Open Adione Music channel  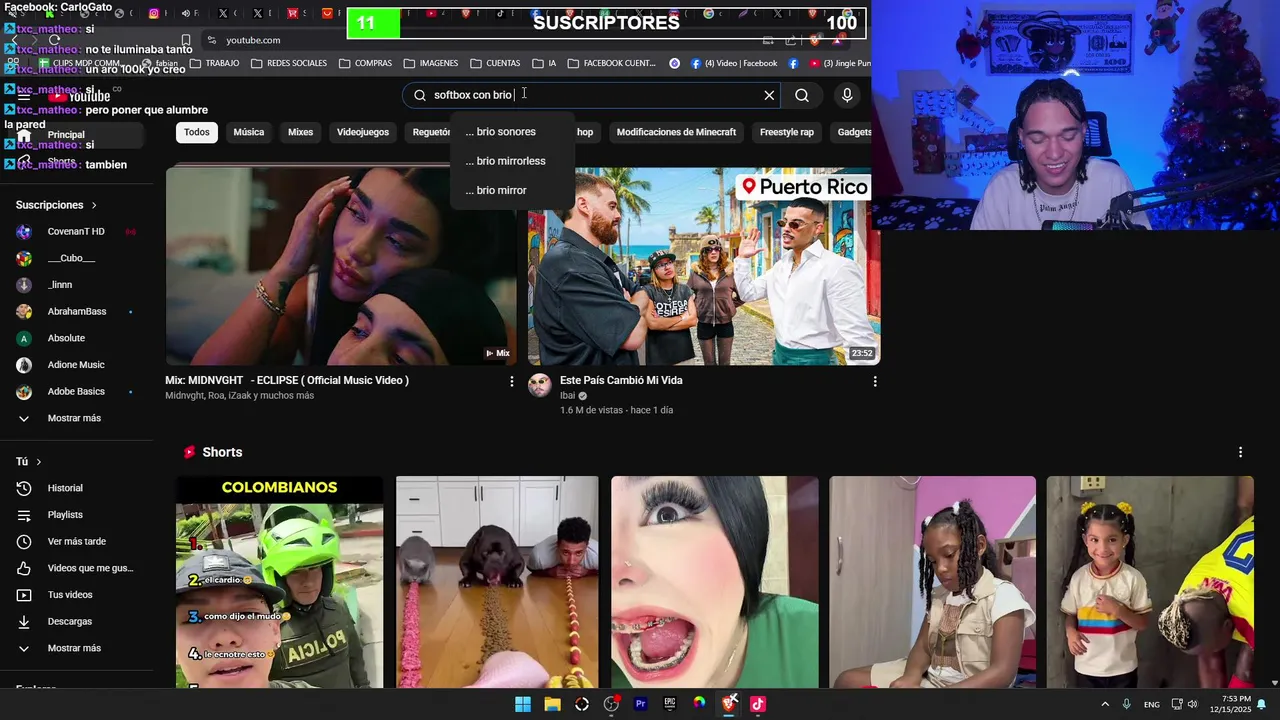point(77,365)
